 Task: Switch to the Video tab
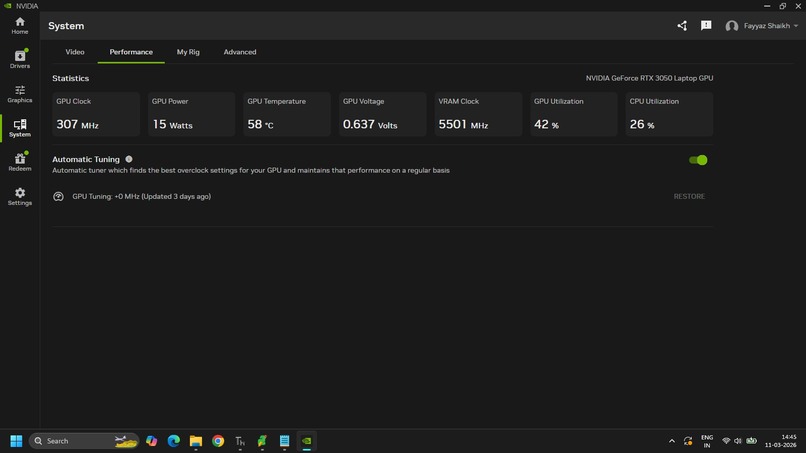75,52
